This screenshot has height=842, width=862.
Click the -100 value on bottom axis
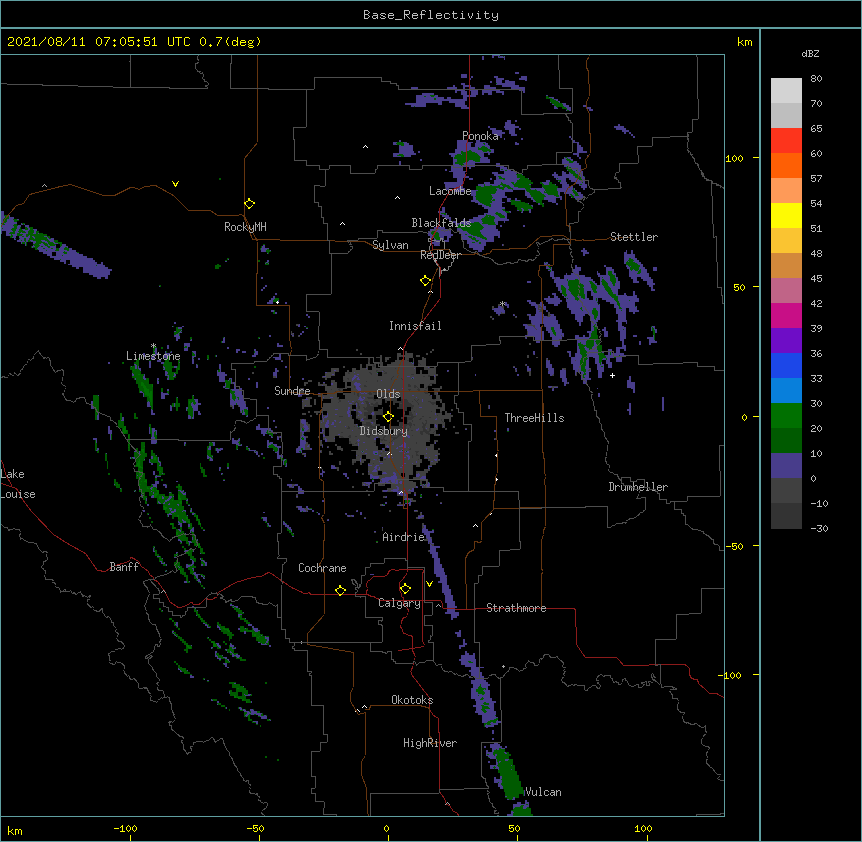point(125,828)
